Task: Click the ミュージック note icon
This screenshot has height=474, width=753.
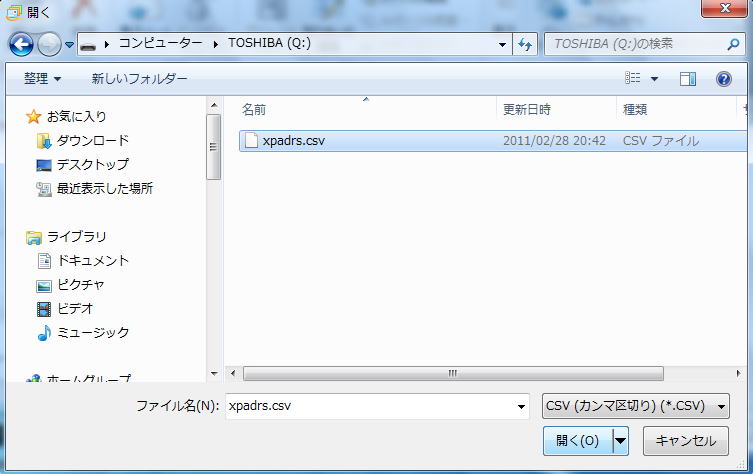Action: tap(44, 333)
